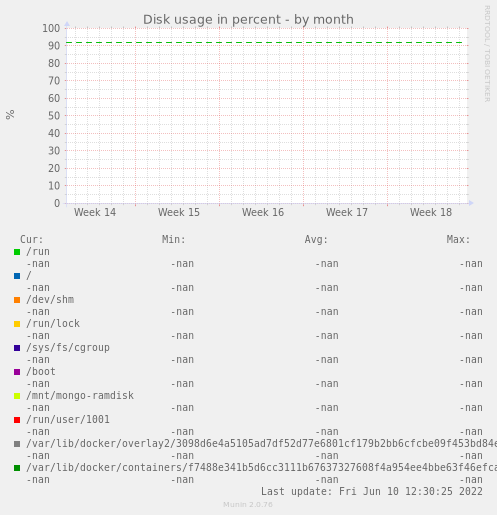This screenshot has width=497, height=515.
Task: Click the Week 14 axis label
Action: 95,212
